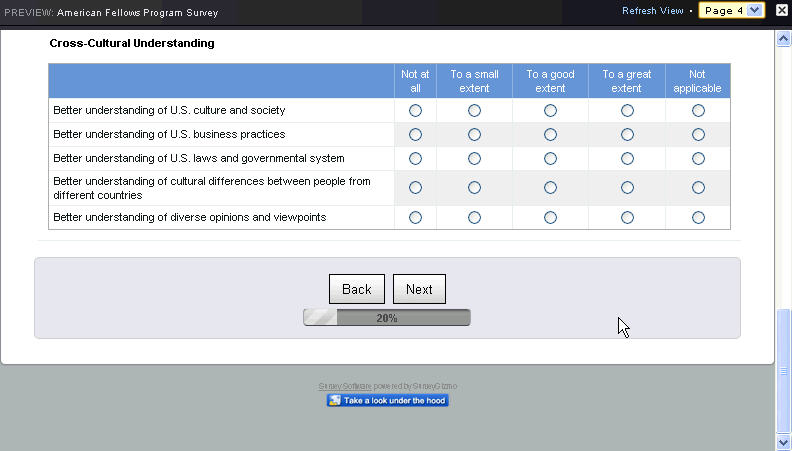Open the Page 4 dropdown selector
The height and width of the screenshot is (451, 792).
[x=731, y=11]
